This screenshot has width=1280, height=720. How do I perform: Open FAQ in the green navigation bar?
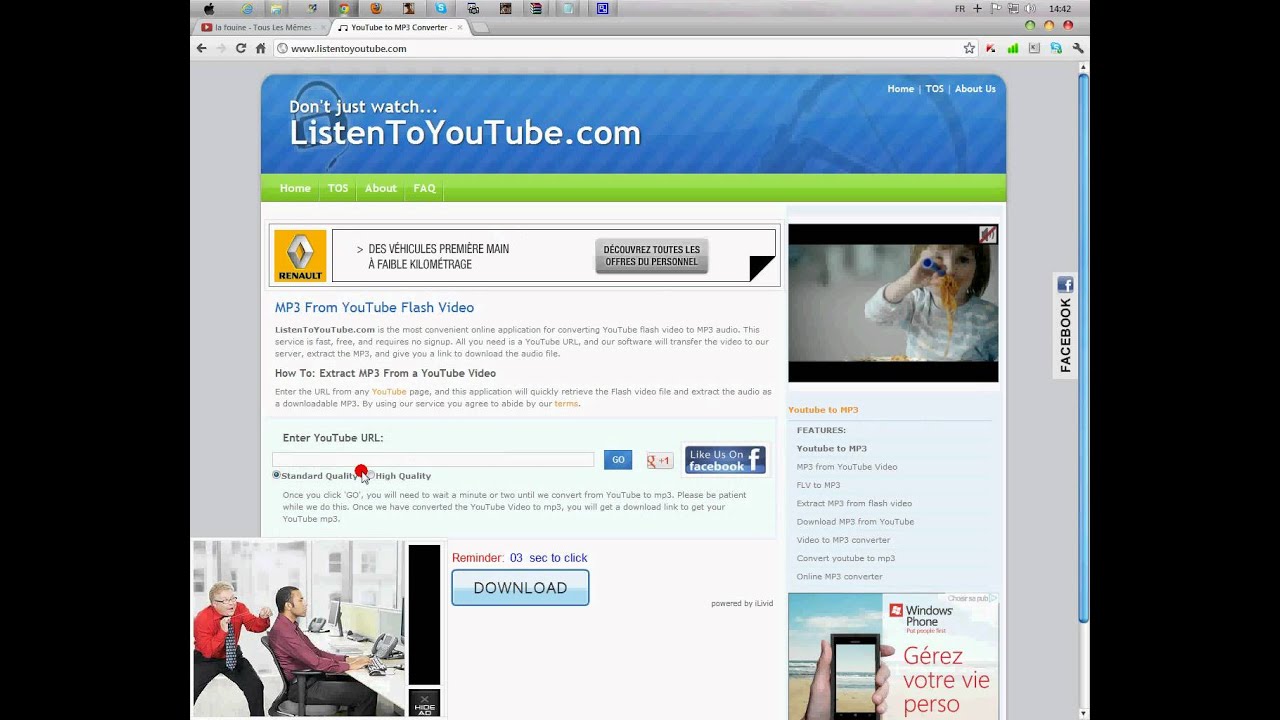pos(424,188)
